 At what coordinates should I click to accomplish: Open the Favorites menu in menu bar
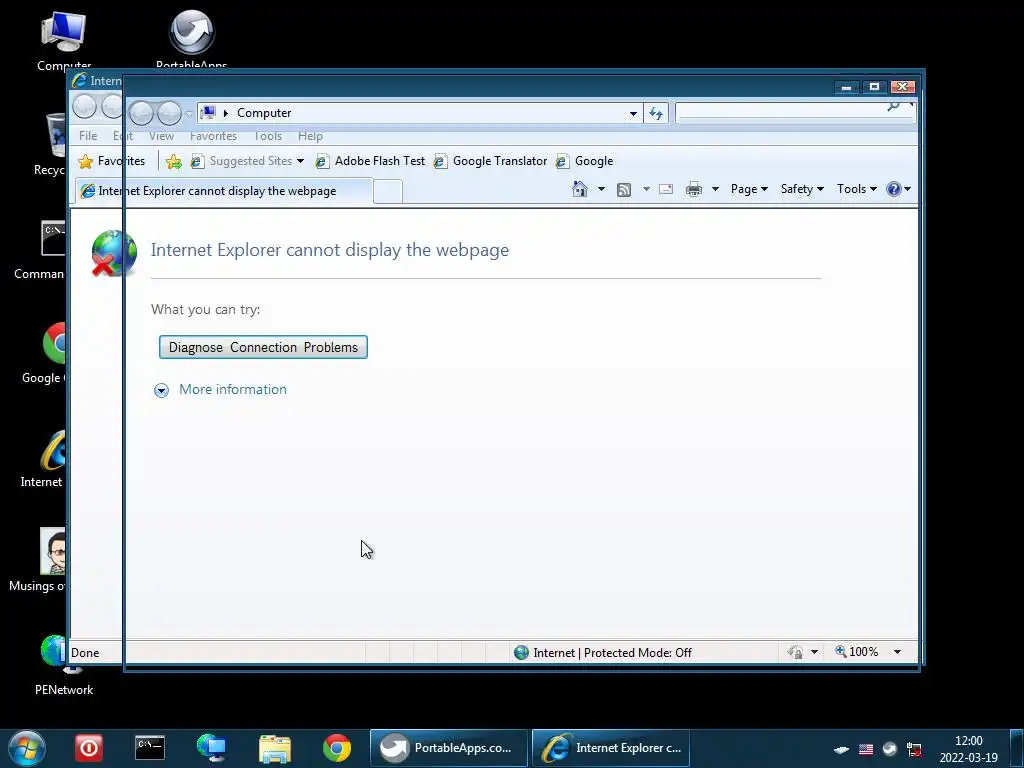pos(214,136)
